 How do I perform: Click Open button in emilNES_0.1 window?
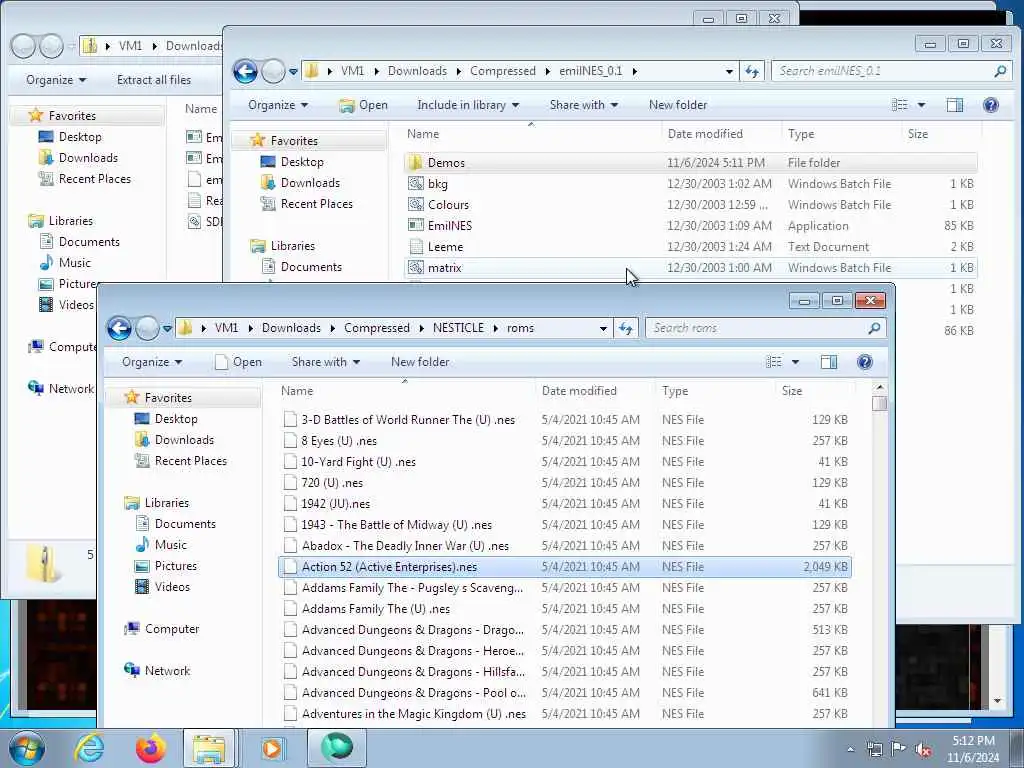pos(364,105)
